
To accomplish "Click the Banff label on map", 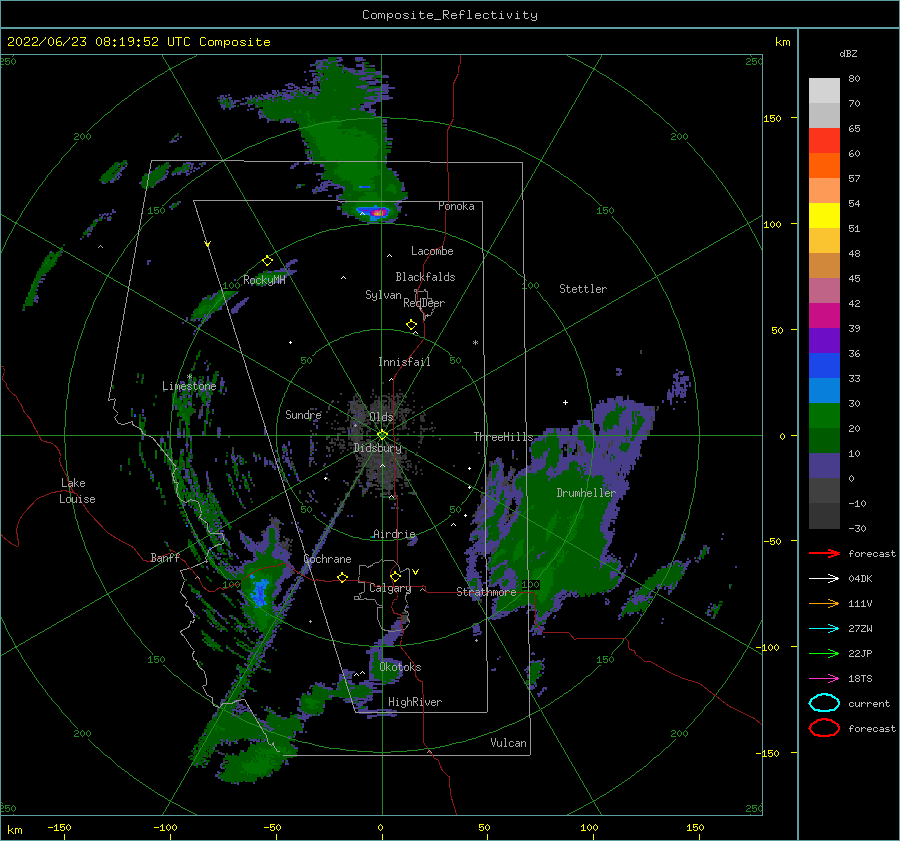I will (x=165, y=557).
